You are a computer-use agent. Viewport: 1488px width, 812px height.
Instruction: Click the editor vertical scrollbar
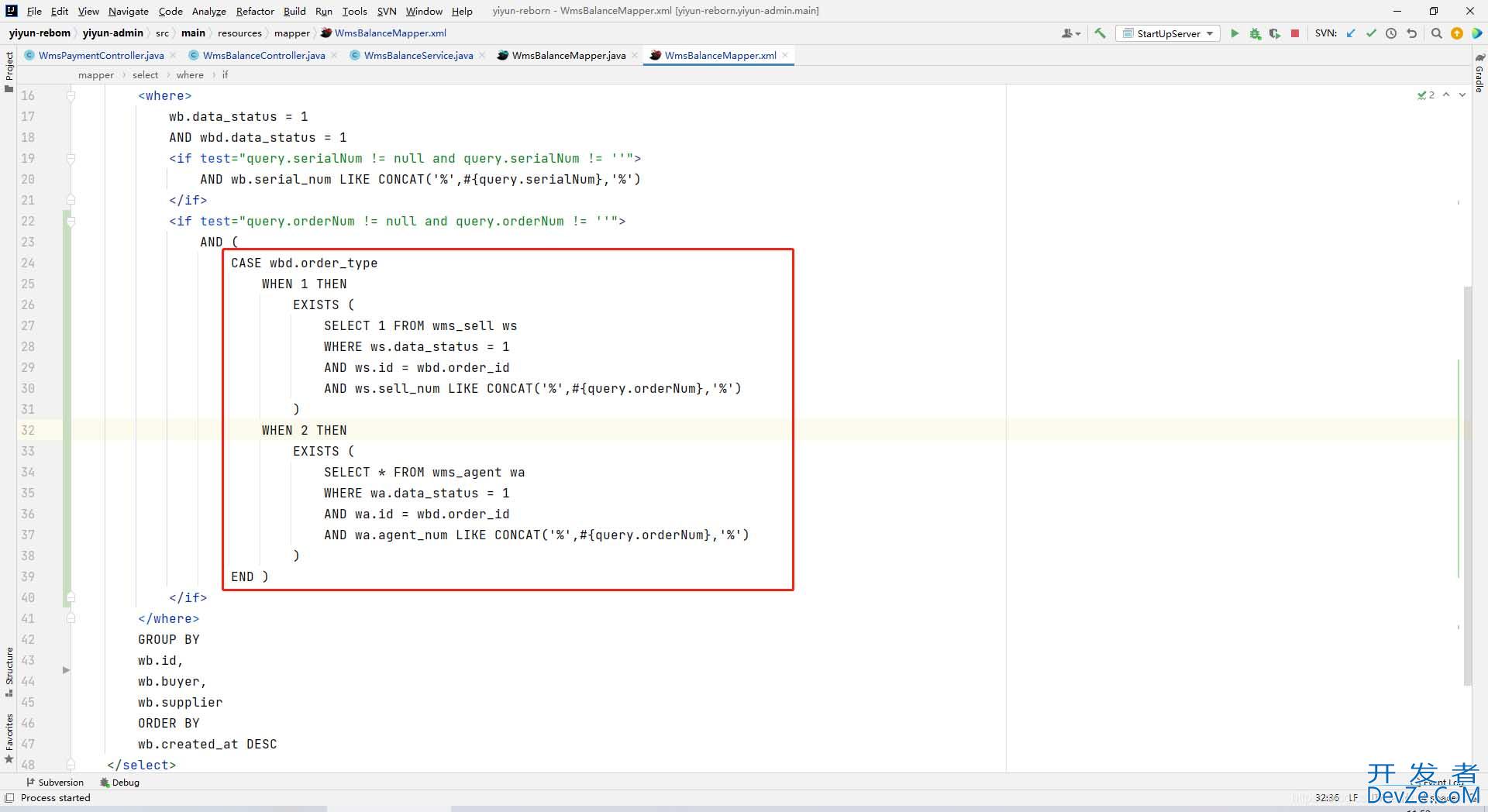(1467, 480)
